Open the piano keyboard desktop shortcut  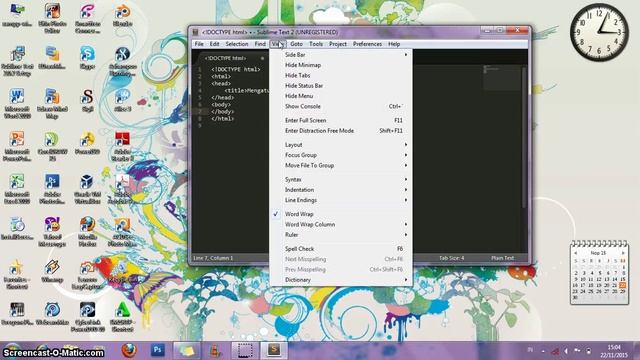point(17,313)
